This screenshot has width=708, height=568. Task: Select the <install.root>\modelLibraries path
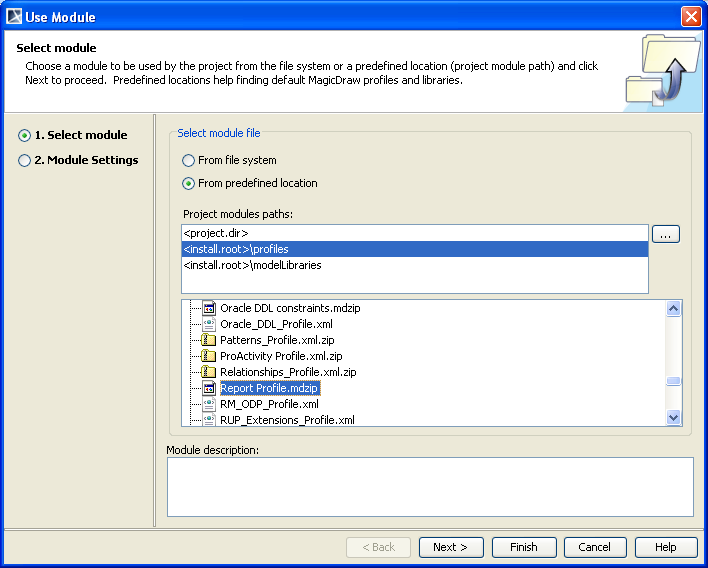coord(252,265)
